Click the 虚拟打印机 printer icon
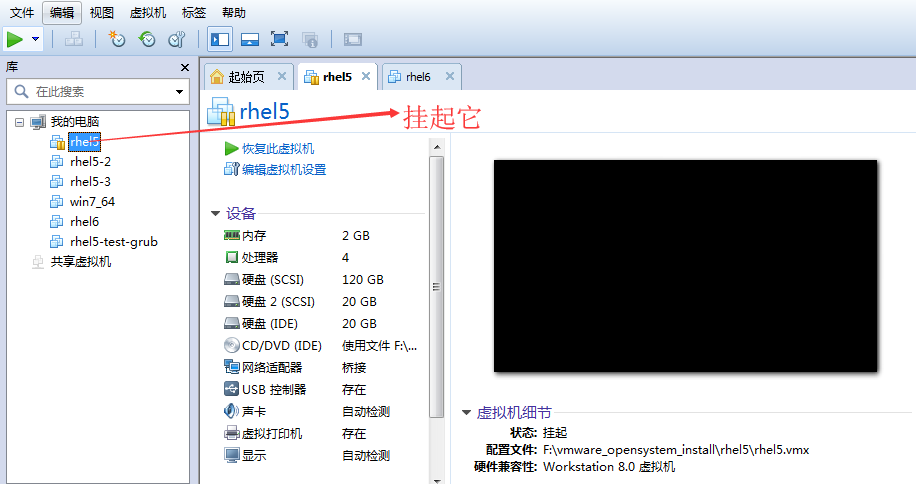Screen dimensions: 916x484 coord(232,433)
